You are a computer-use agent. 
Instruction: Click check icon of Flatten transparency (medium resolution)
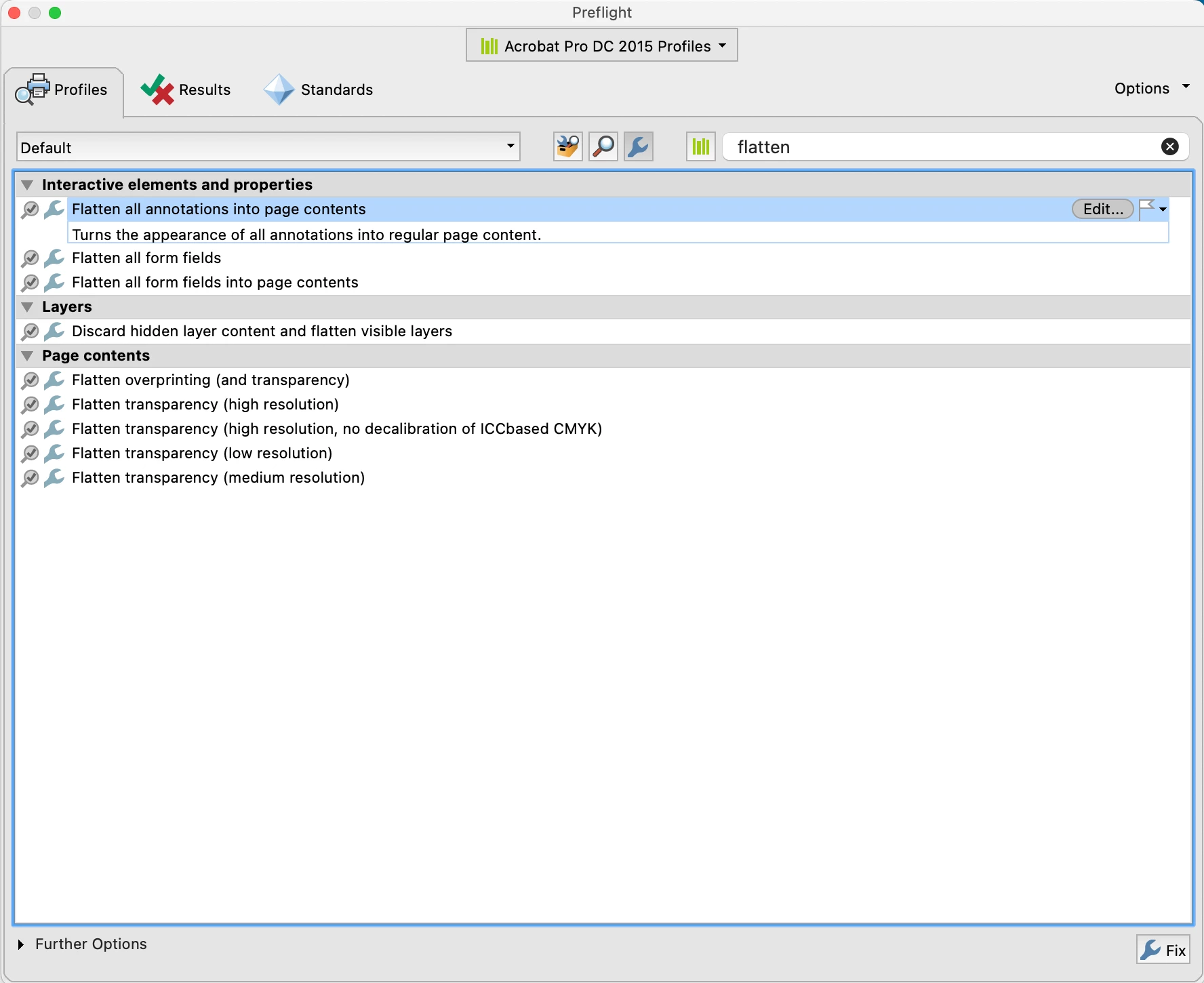(x=30, y=479)
